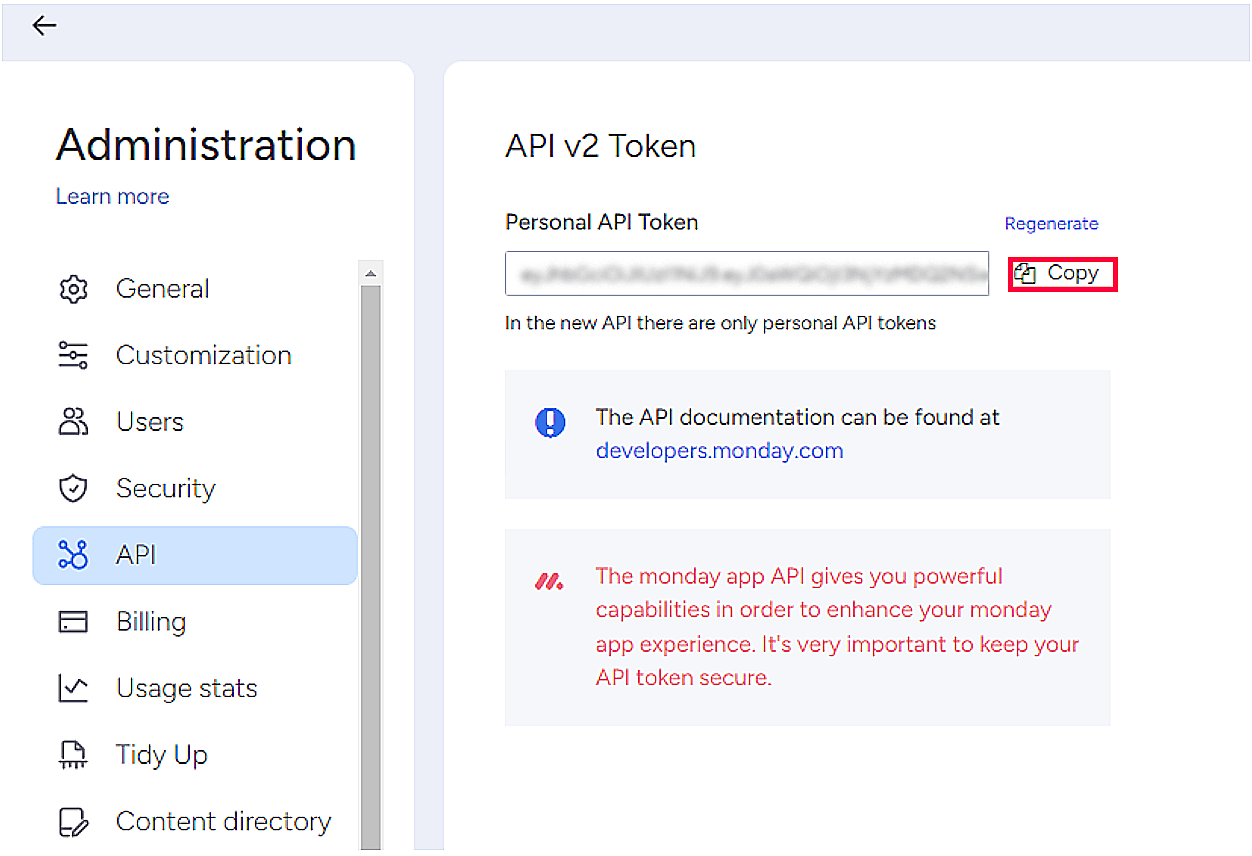1252x856 pixels.
Task: Open the Usage stats page
Action: point(186,688)
